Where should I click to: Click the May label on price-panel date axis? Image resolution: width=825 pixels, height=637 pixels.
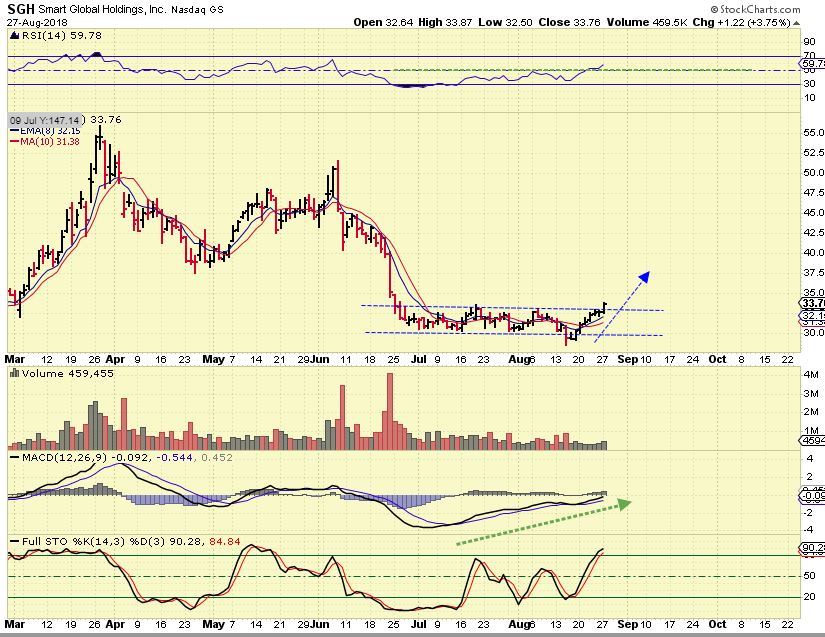click(x=214, y=359)
